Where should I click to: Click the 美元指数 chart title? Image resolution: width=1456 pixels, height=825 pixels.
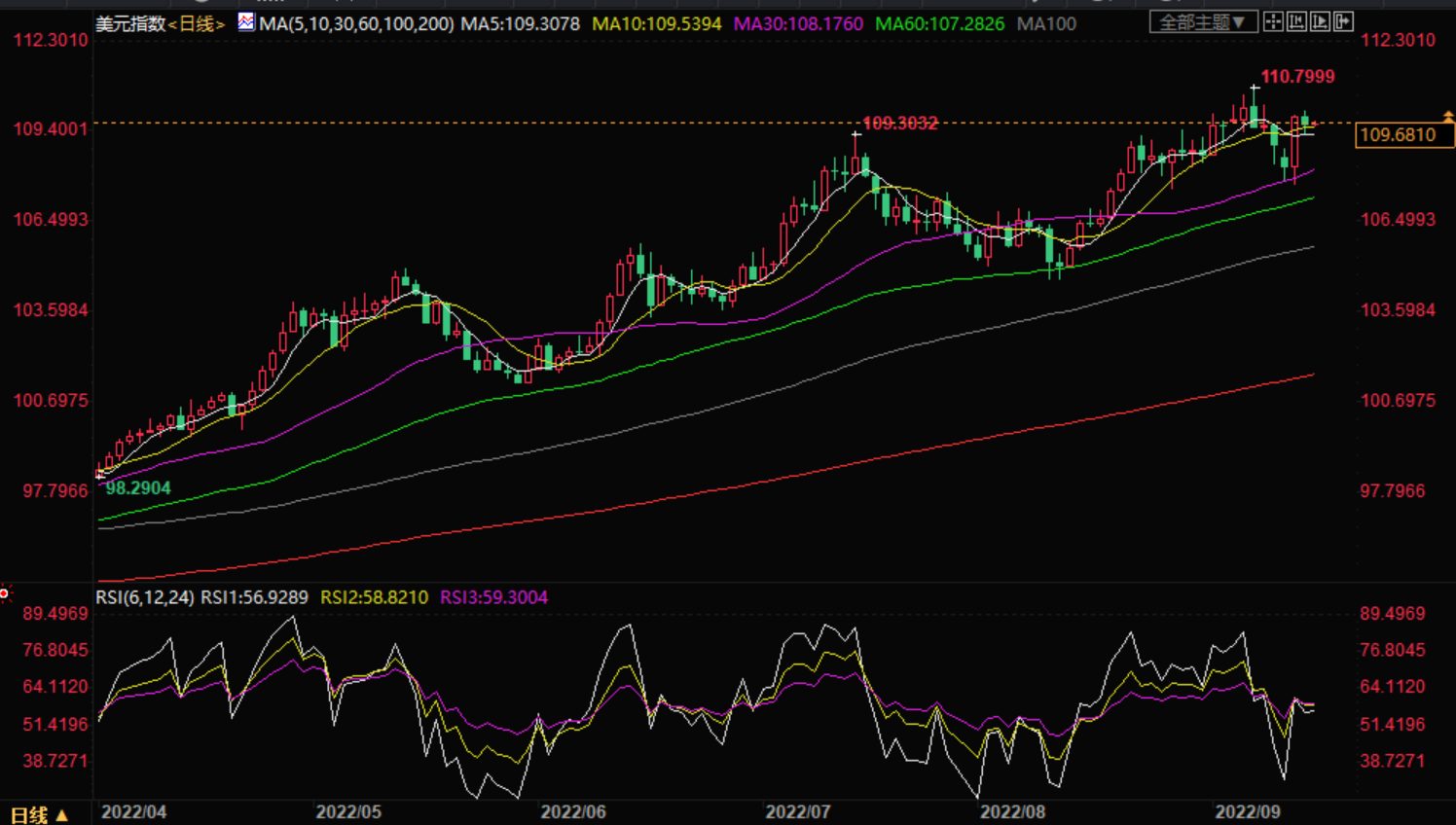point(130,23)
